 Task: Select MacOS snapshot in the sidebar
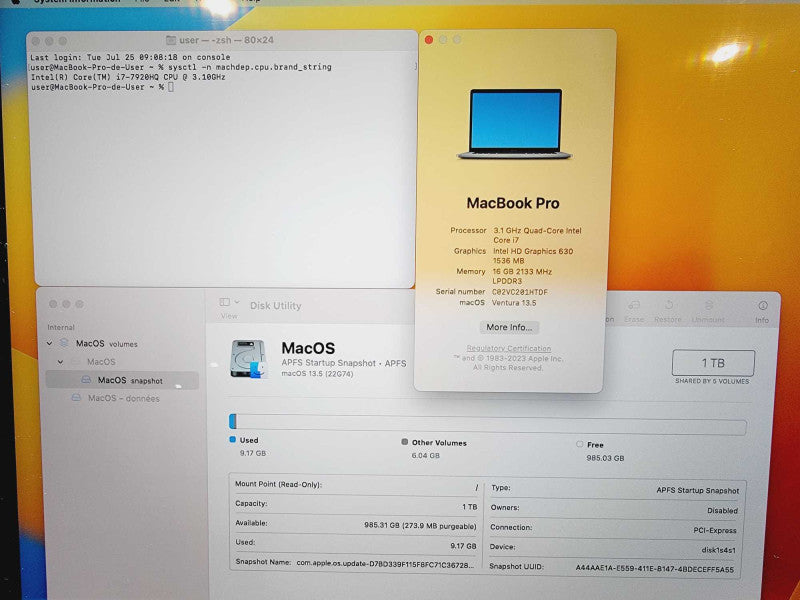122,380
